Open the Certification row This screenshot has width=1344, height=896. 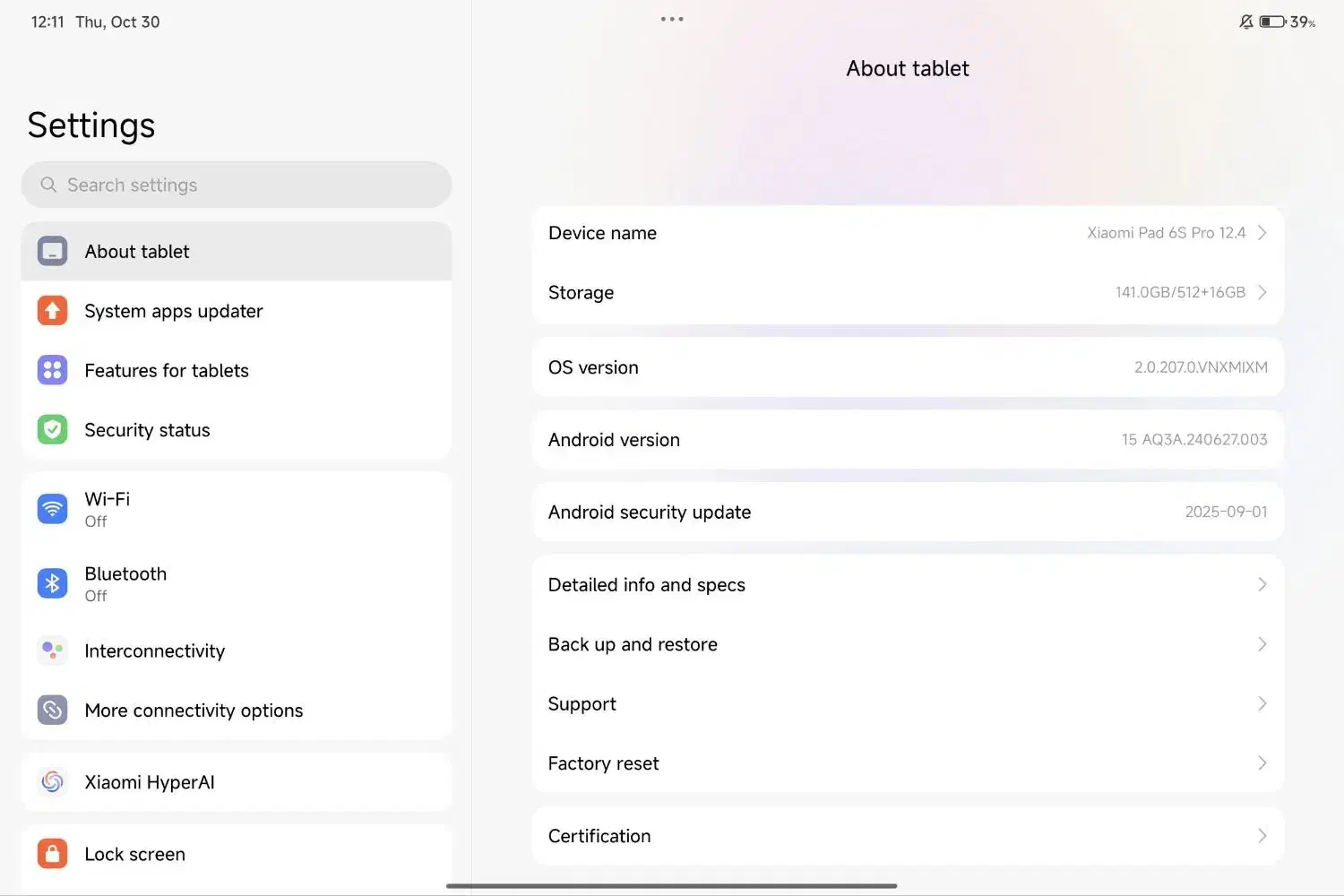pyautogui.click(x=907, y=836)
